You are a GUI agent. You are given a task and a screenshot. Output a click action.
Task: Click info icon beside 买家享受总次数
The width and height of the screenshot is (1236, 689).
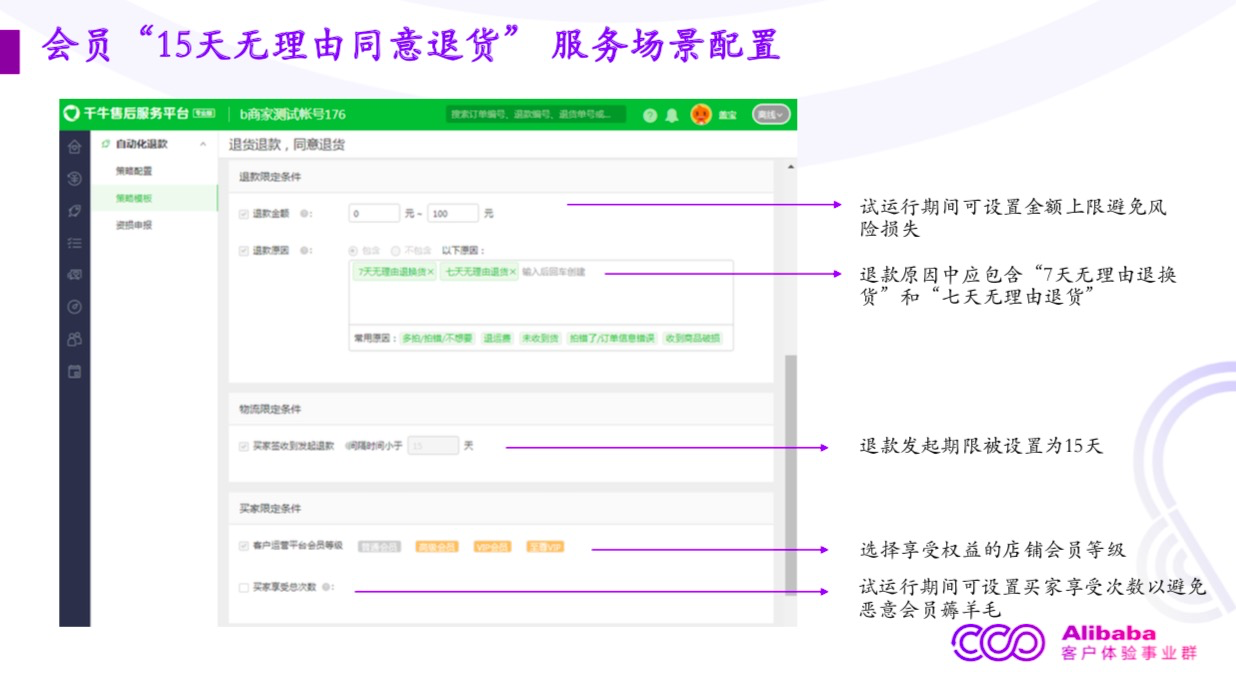click(x=327, y=587)
